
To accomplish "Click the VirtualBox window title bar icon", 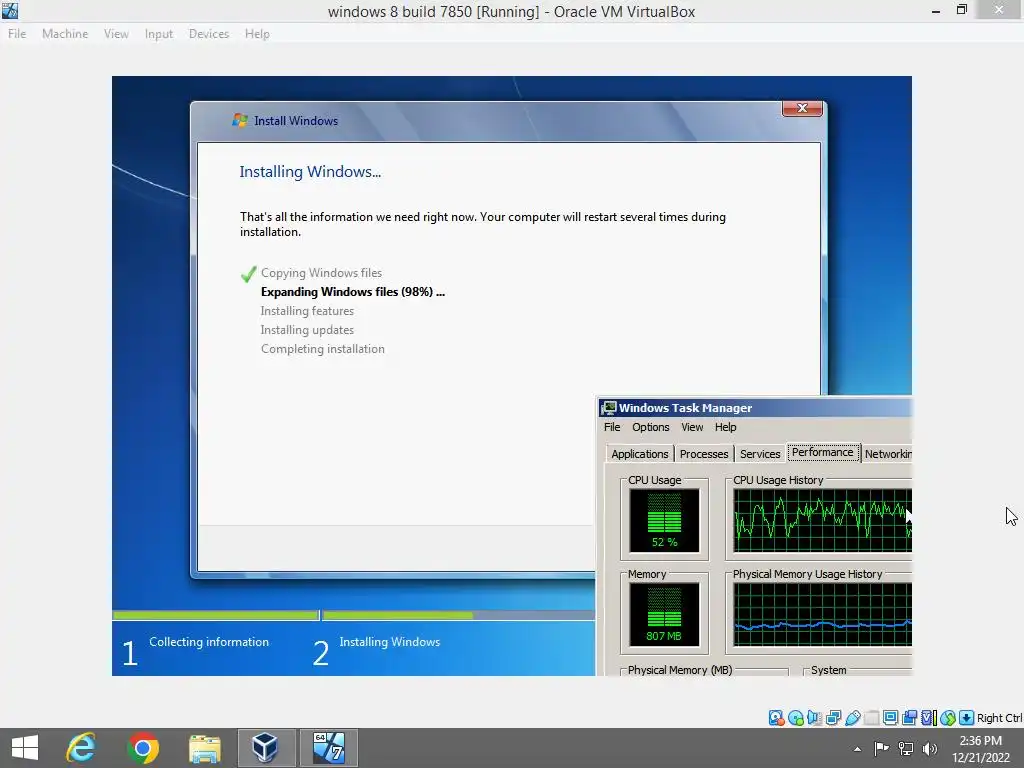I will point(10,10).
